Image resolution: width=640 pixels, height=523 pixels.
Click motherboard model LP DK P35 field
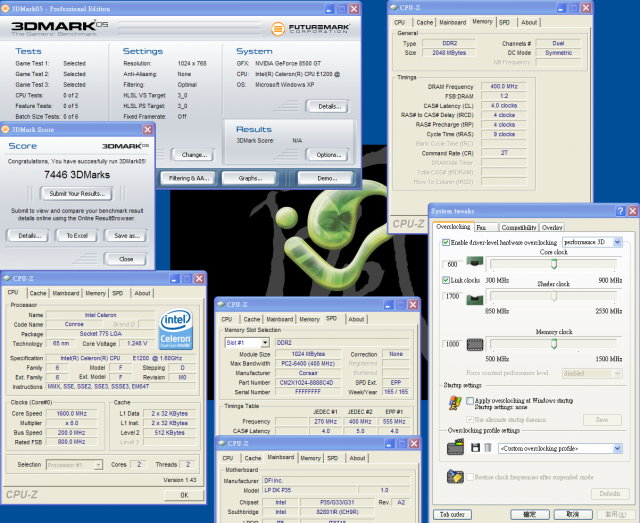click(x=309, y=490)
